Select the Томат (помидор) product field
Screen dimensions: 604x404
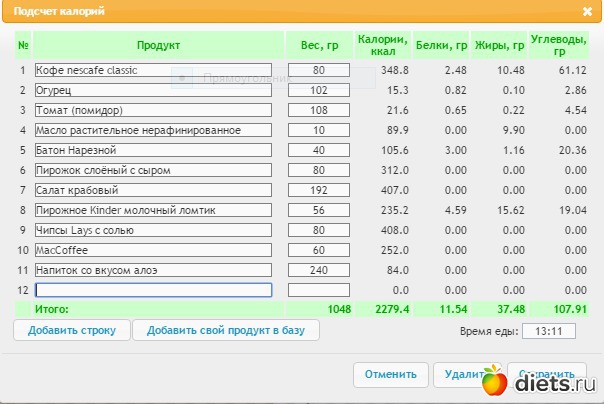(153, 110)
